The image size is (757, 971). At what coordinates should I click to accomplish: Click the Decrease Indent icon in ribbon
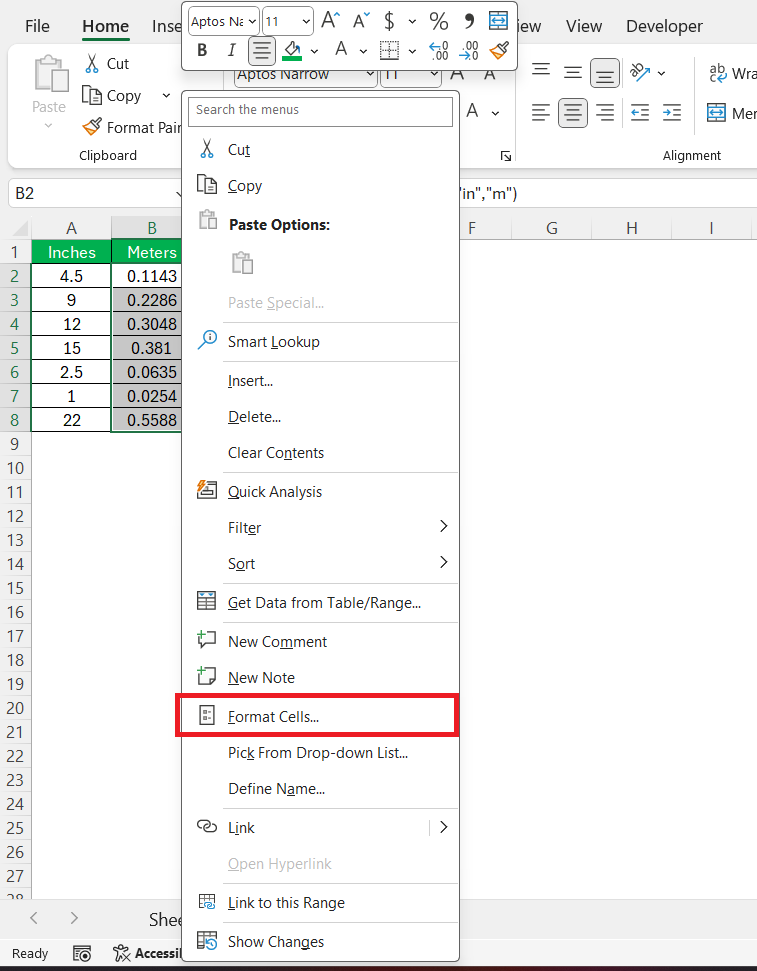pyautogui.click(x=640, y=112)
